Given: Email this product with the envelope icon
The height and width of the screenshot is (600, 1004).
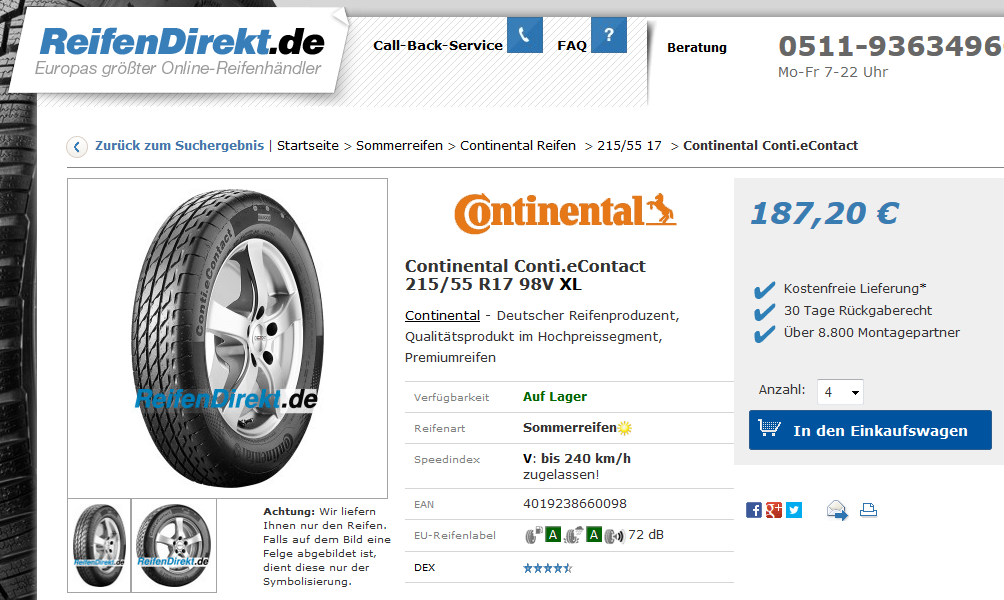Looking at the screenshot, I should point(837,510).
